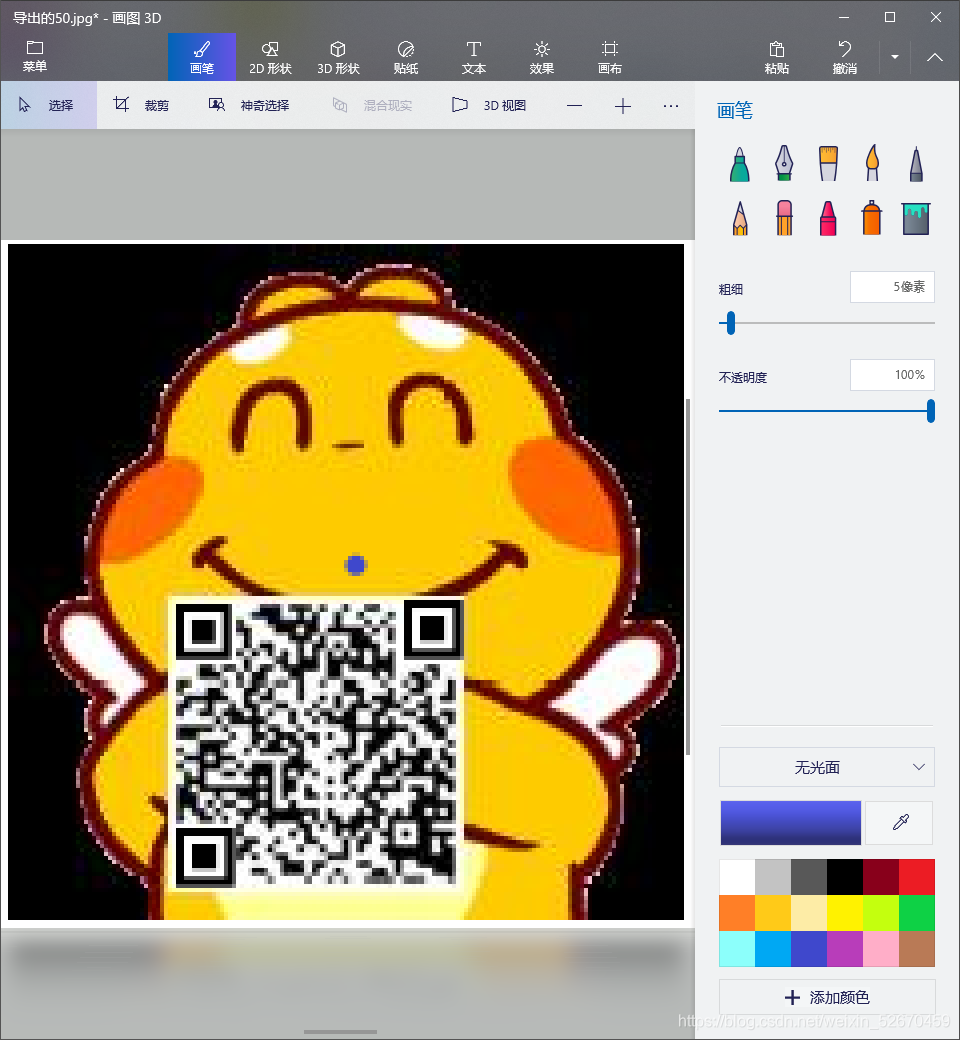Activate 神奇选择 magic select
The width and height of the screenshot is (960, 1040).
click(x=249, y=105)
